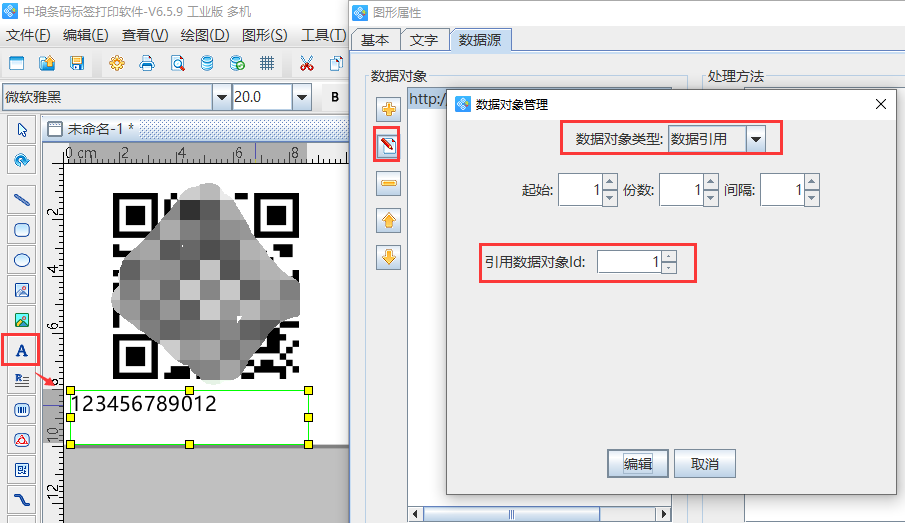Decrease the 间隔 value with down arrow
Screen dimensions: 905x523
811,197
